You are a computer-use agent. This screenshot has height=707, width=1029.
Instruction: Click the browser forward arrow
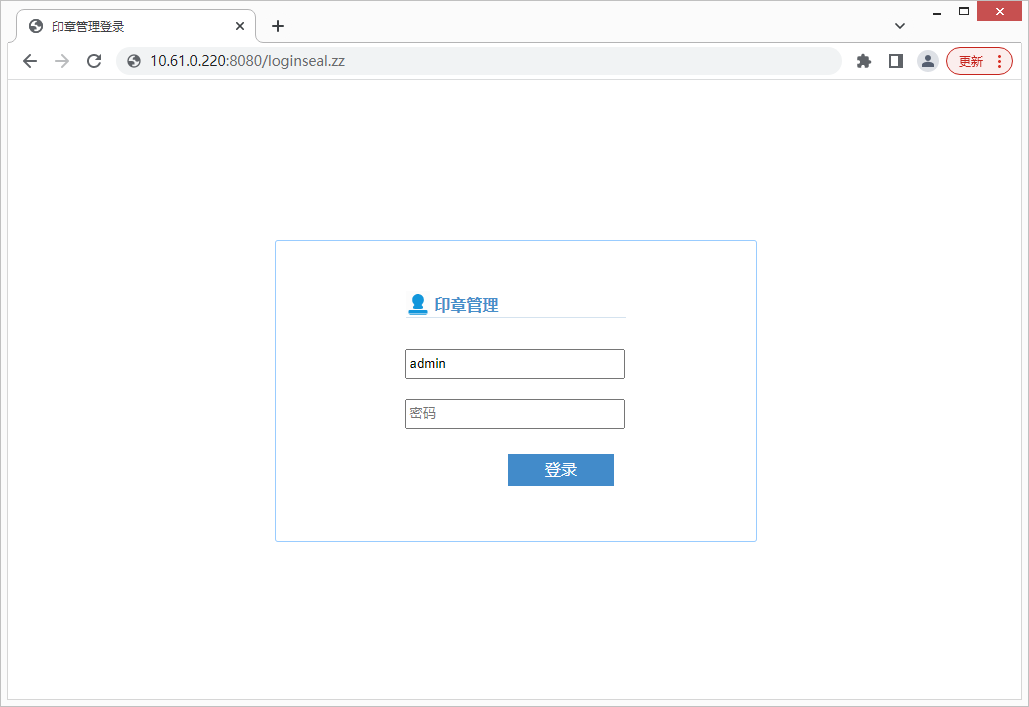pyautogui.click(x=62, y=61)
